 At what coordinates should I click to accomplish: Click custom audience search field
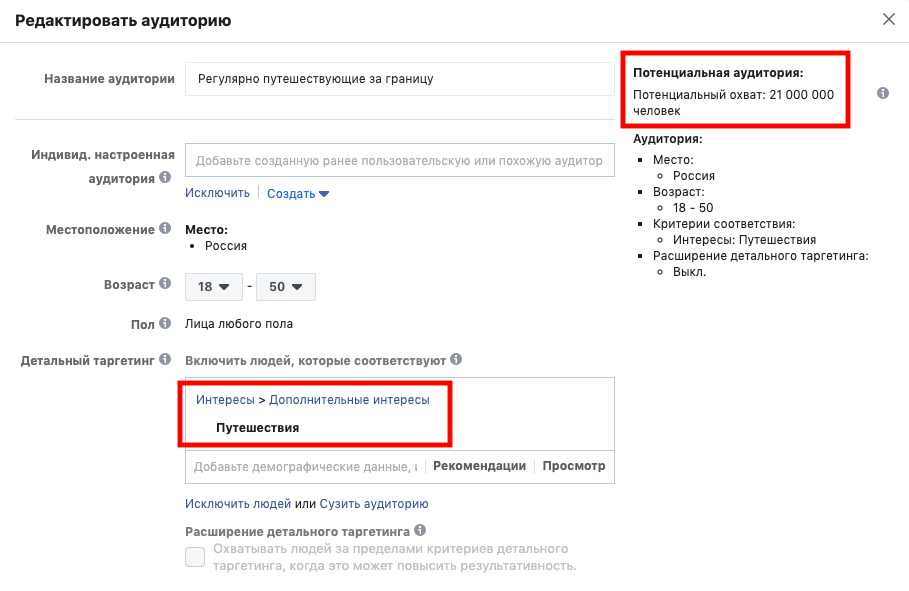tap(399, 160)
